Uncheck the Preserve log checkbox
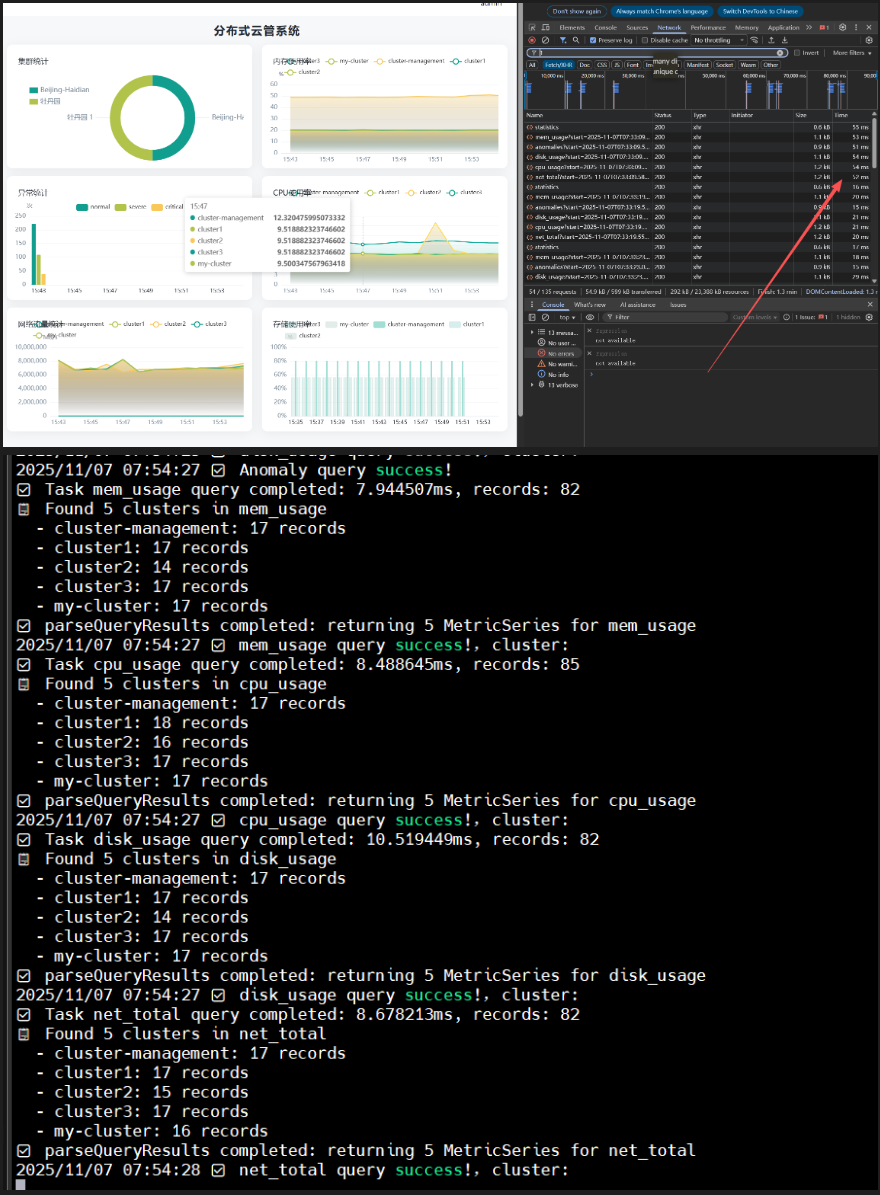This screenshot has width=880, height=1195. point(593,40)
